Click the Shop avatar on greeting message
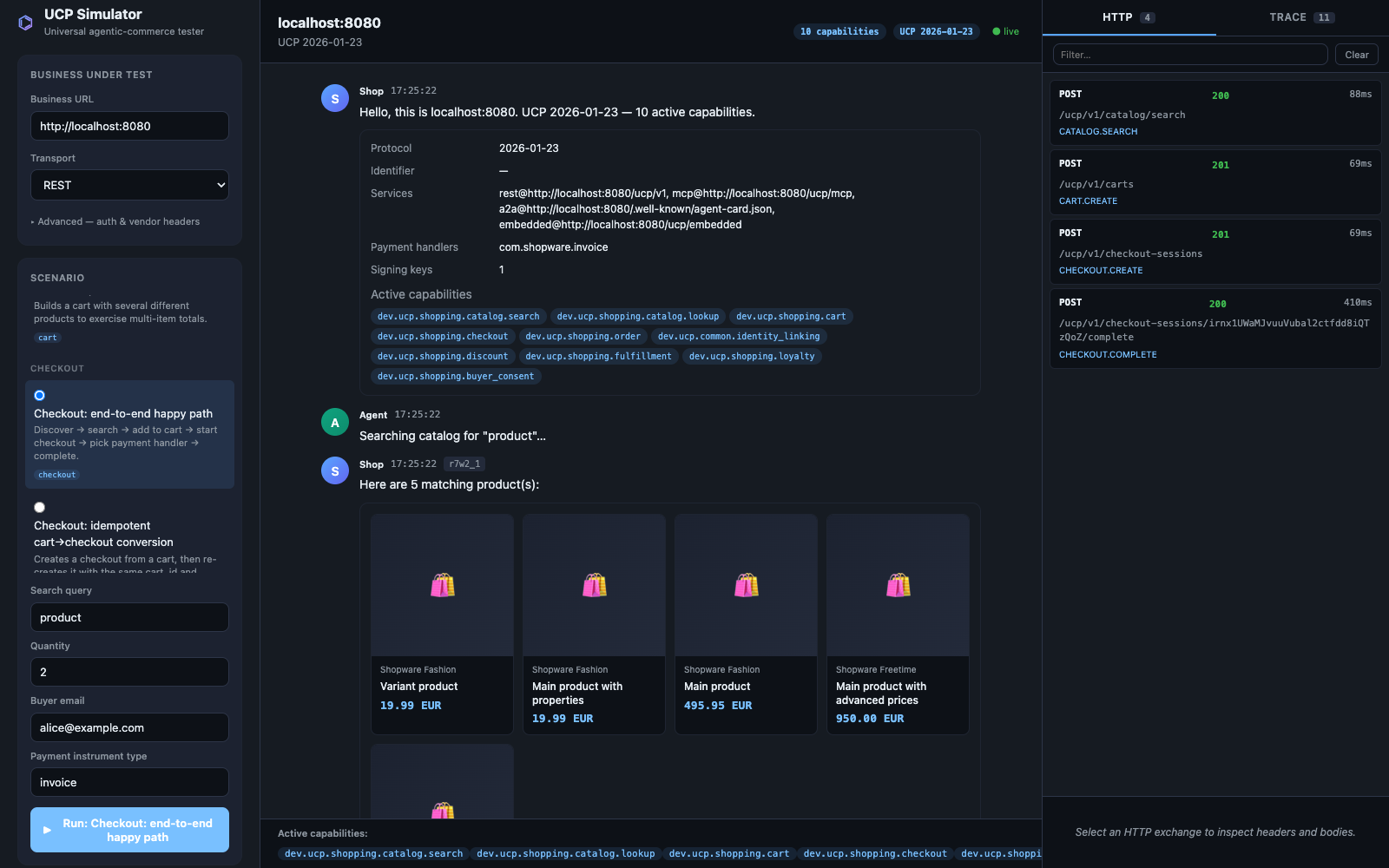This screenshot has height=868, width=1389. [335, 99]
